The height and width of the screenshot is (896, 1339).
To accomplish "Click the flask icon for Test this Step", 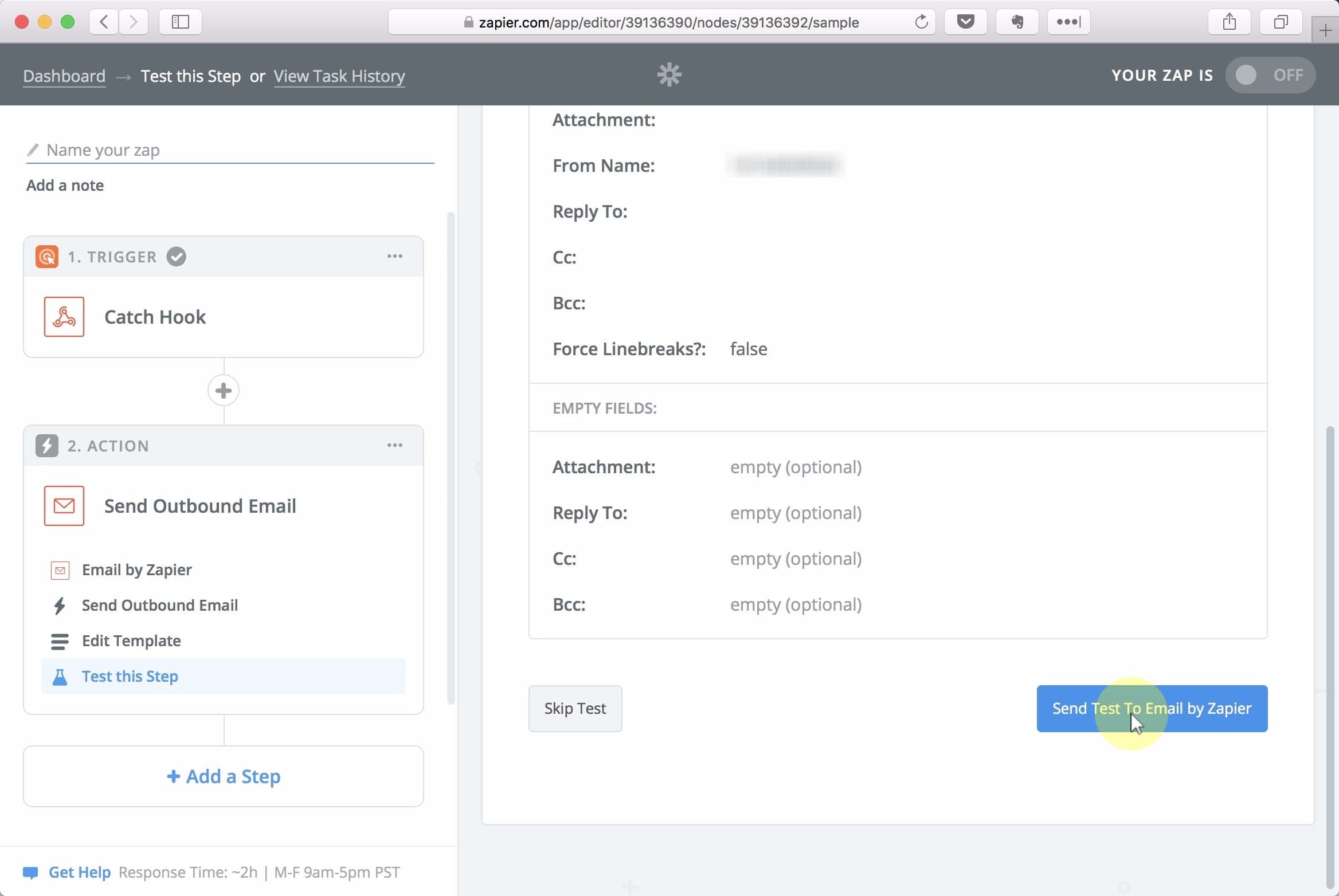I will 60,677.
